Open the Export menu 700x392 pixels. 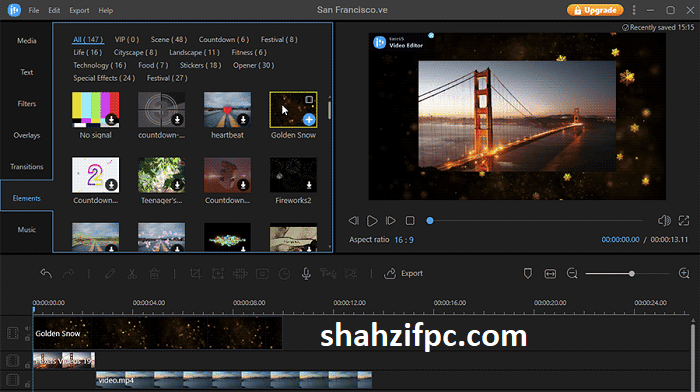point(79,10)
